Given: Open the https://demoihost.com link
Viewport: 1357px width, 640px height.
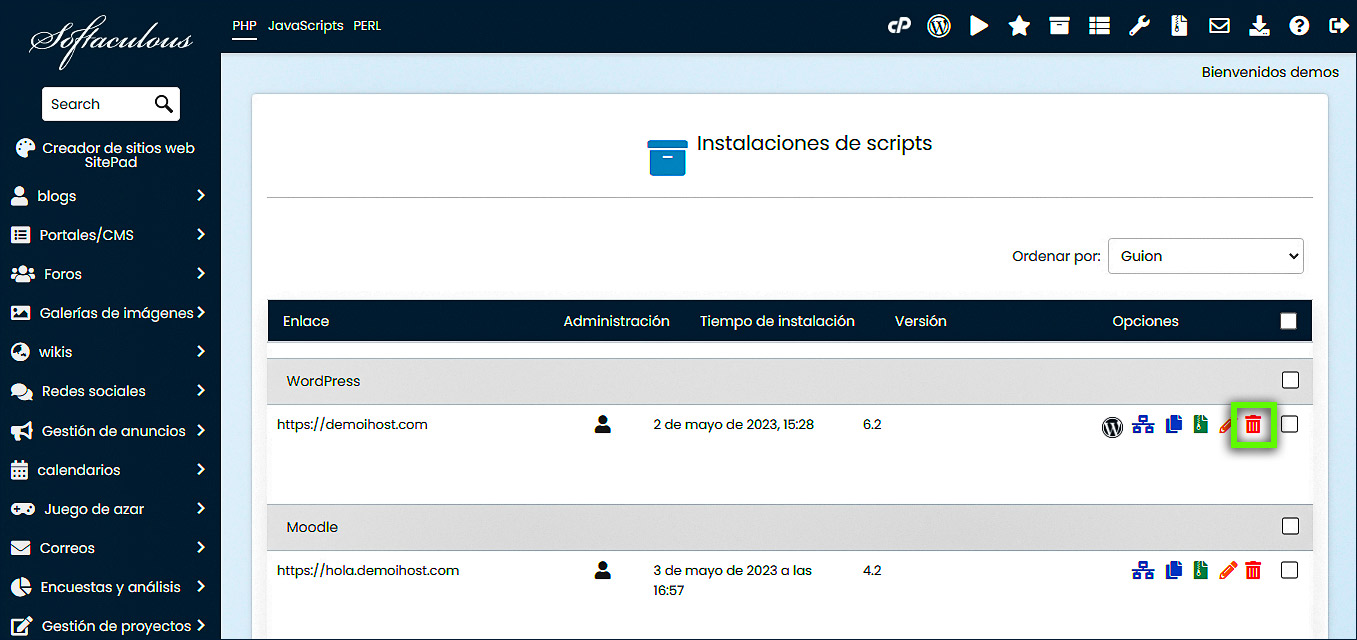Looking at the screenshot, I should tap(352, 423).
